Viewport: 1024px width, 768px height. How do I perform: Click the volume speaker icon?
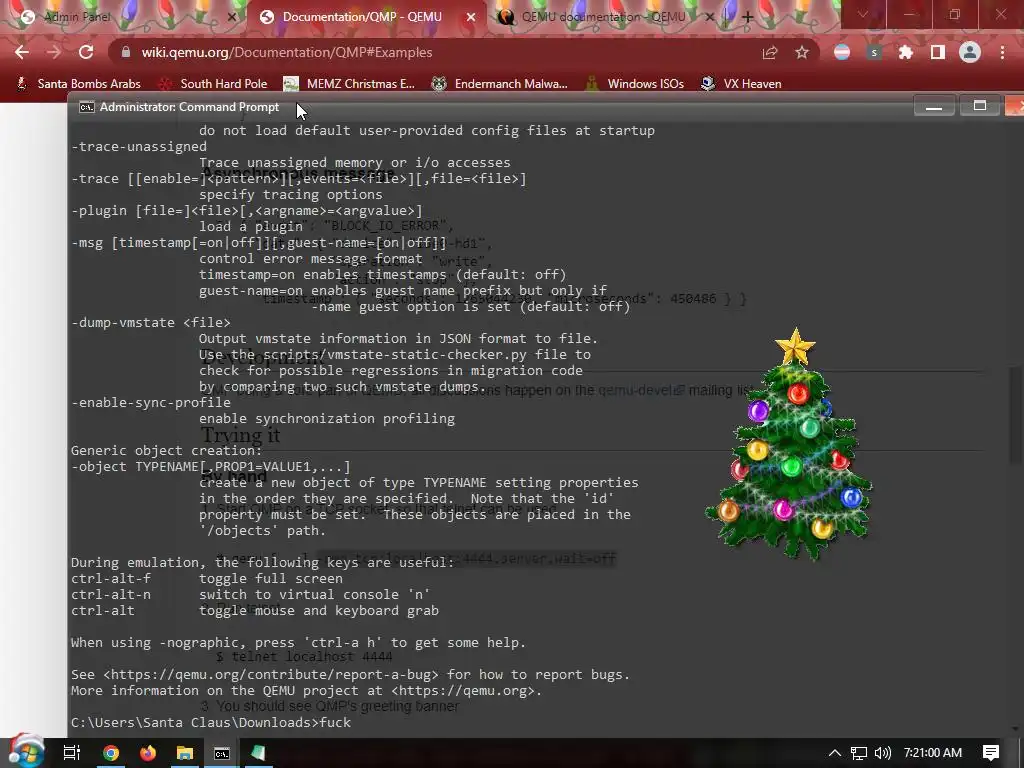[883, 753]
